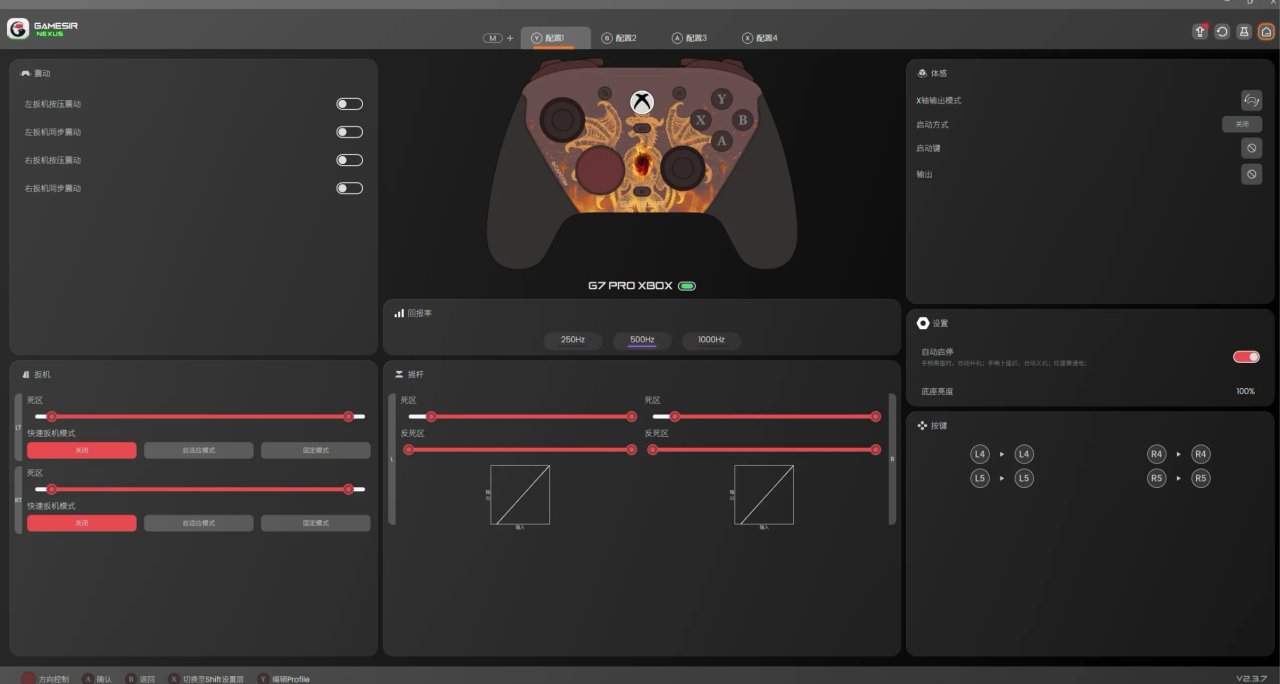Select 1000Hz polling rate

pyautogui.click(x=711, y=340)
